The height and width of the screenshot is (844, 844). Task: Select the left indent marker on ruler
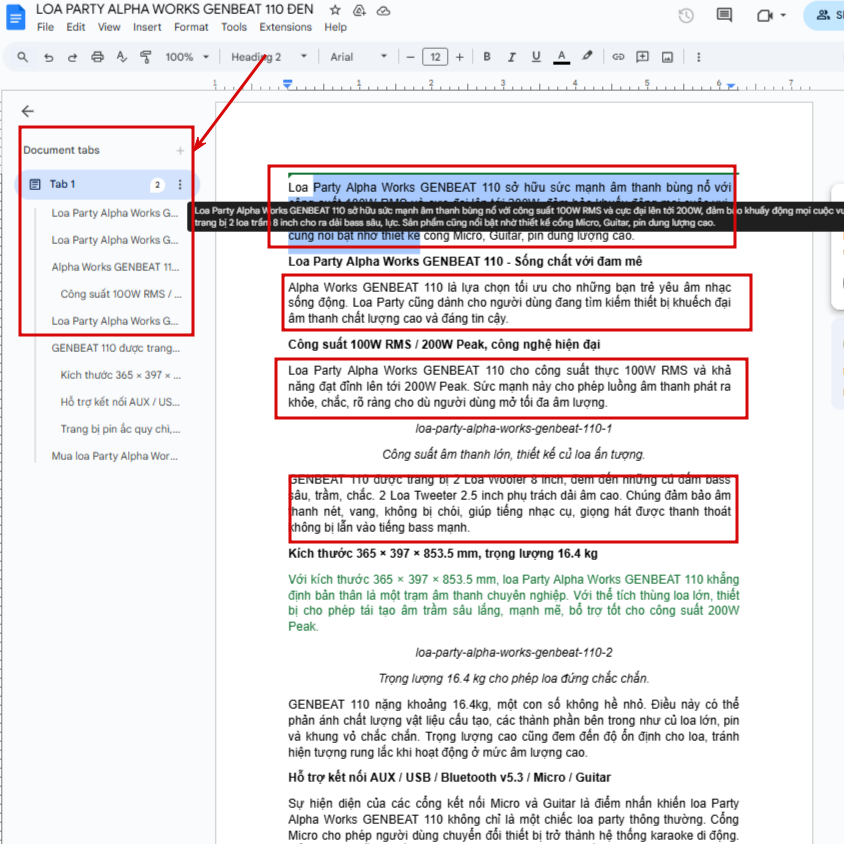pos(287,84)
